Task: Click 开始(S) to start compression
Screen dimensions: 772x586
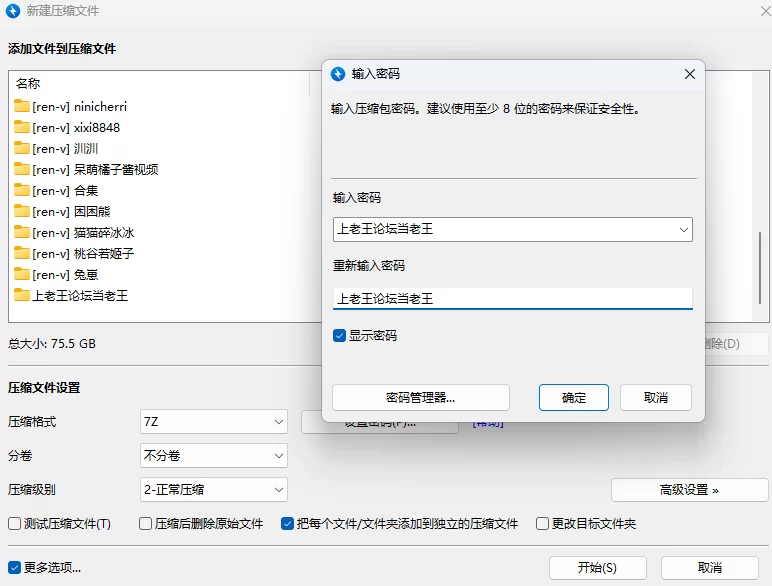Action: pyautogui.click(x=597, y=568)
